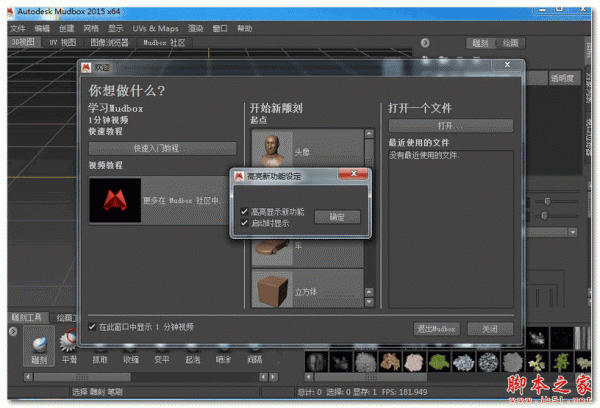The height and width of the screenshot is (408, 600).
Task: Pick the gray blob stamp left of the tan stamp
Action: [365, 362]
